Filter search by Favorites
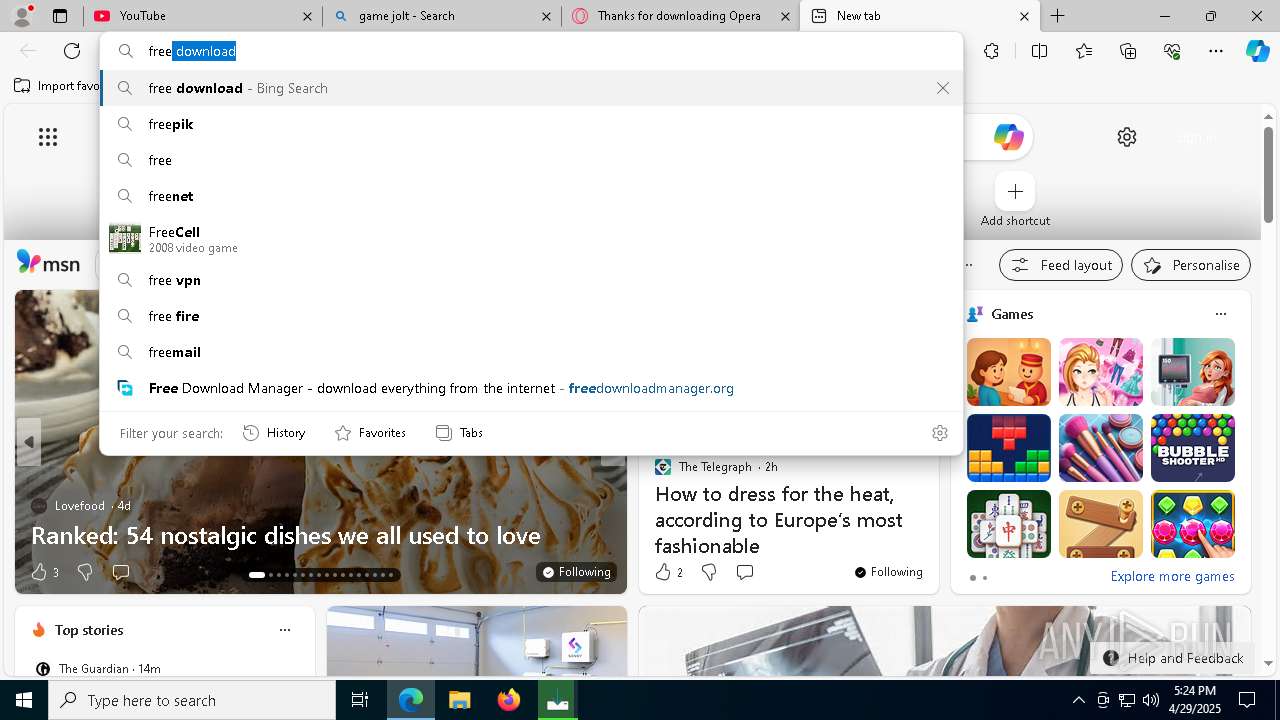1280x720 pixels. point(370,433)
